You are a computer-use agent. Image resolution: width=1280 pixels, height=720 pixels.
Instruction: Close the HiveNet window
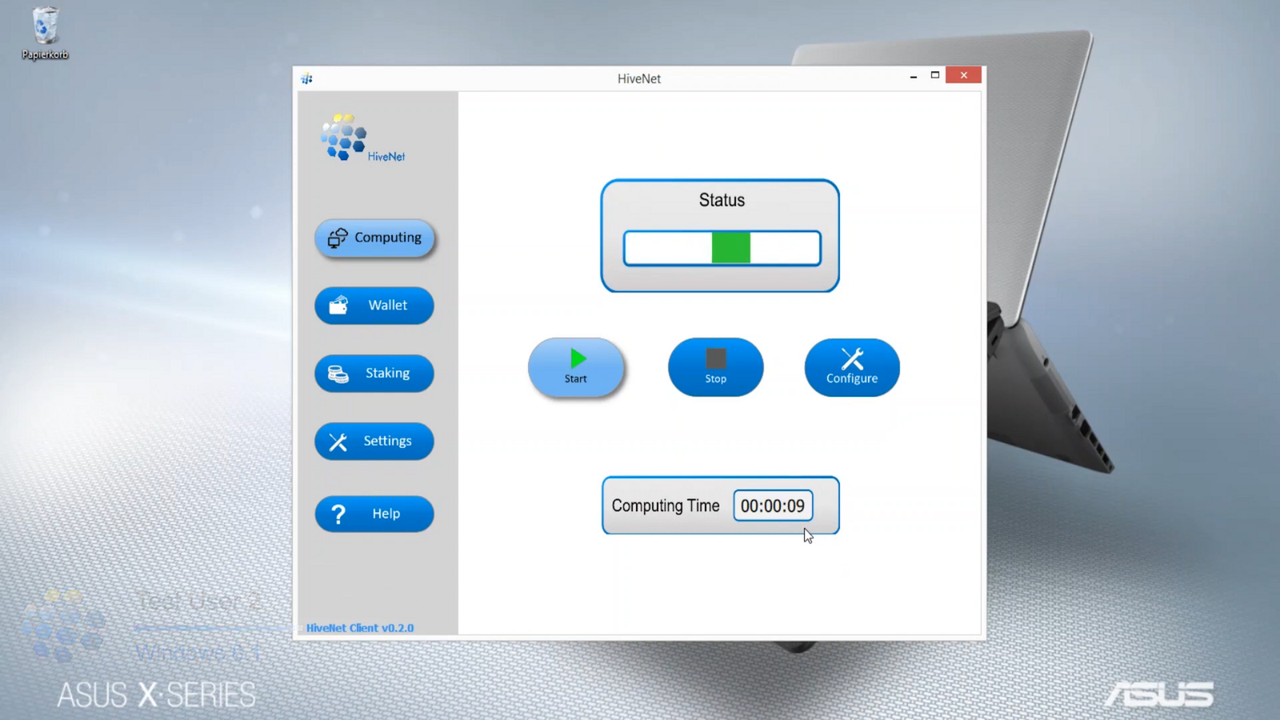tap(964, 76)
